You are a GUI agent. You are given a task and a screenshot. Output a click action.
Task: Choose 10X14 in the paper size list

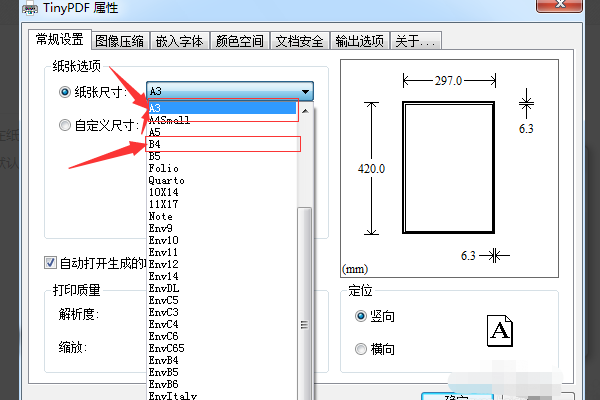[222, 192]
